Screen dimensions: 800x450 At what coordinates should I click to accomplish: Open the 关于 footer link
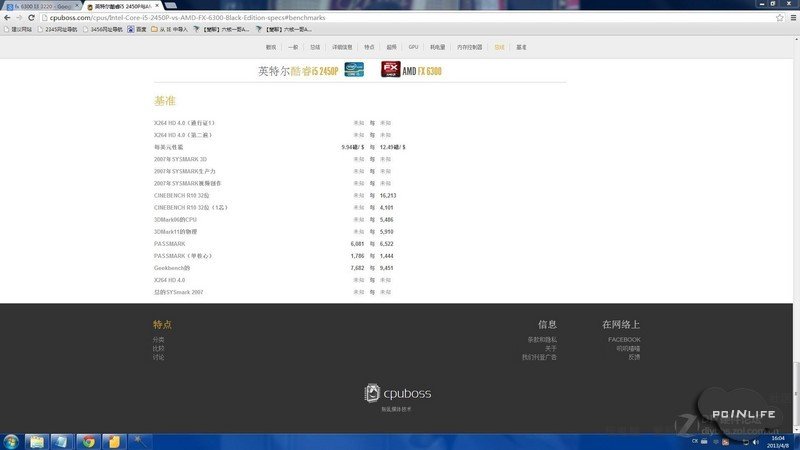[551, 348]
